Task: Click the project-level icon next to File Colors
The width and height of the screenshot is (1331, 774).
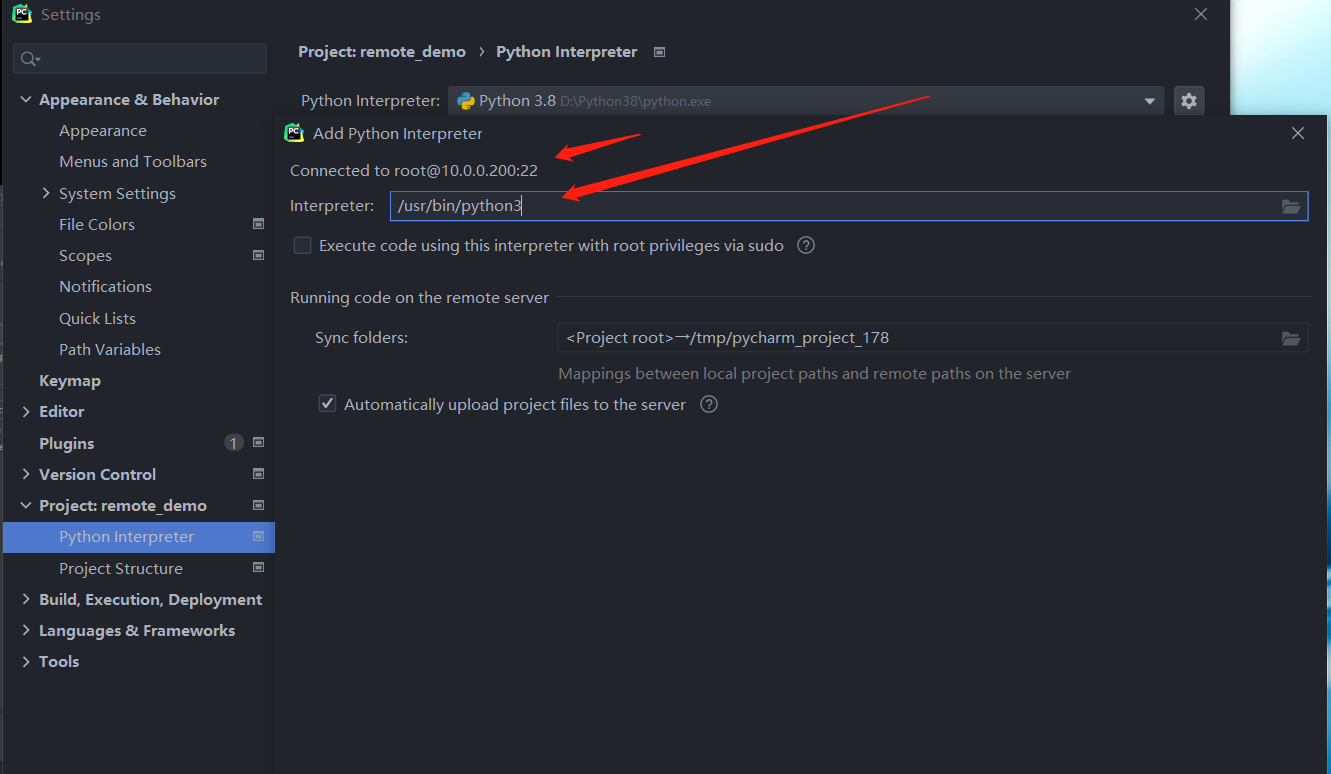Action: point(258,224)
